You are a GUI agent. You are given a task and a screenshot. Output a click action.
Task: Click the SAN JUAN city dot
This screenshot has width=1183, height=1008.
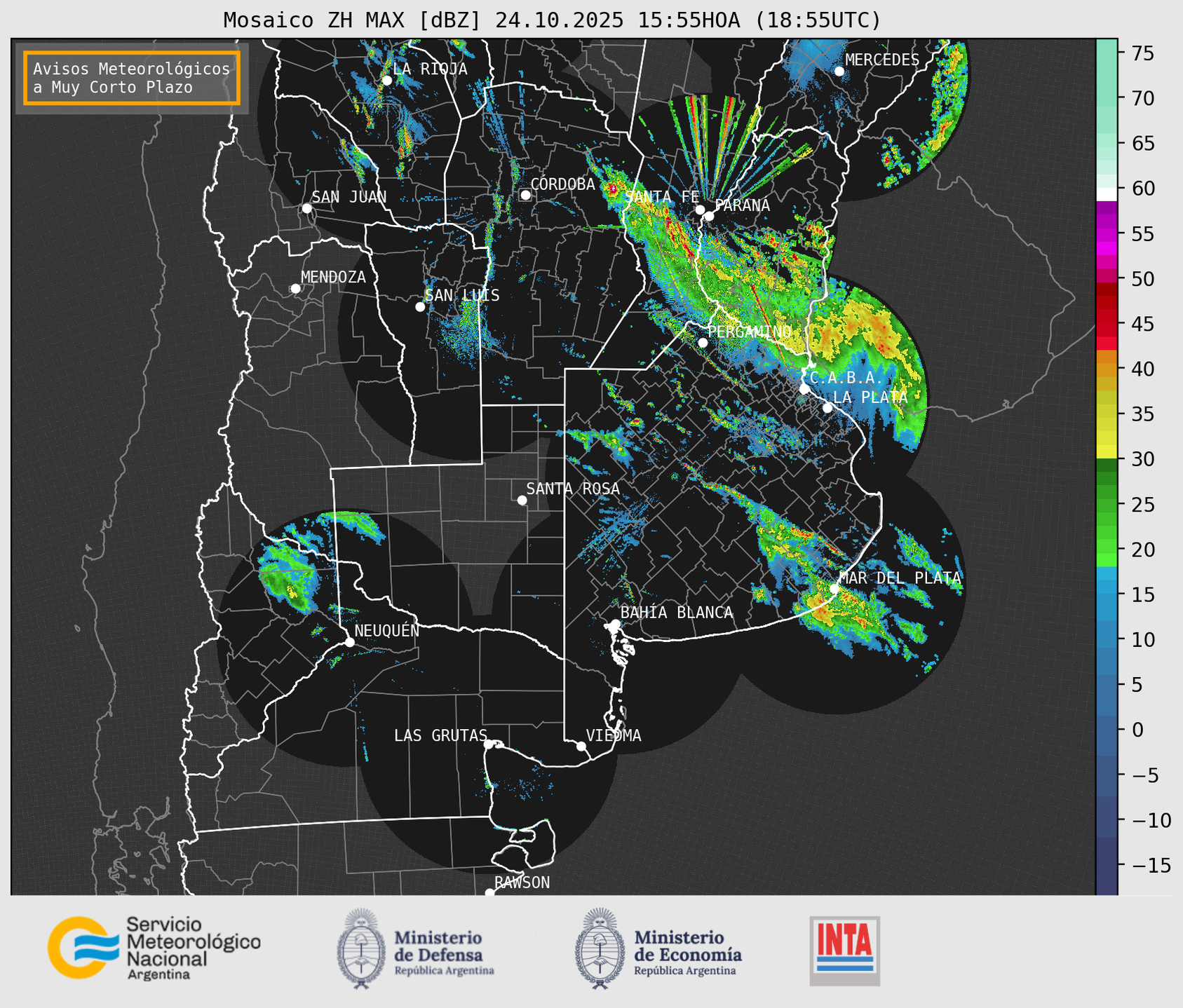pyautogui.click(x=306, y=209)
